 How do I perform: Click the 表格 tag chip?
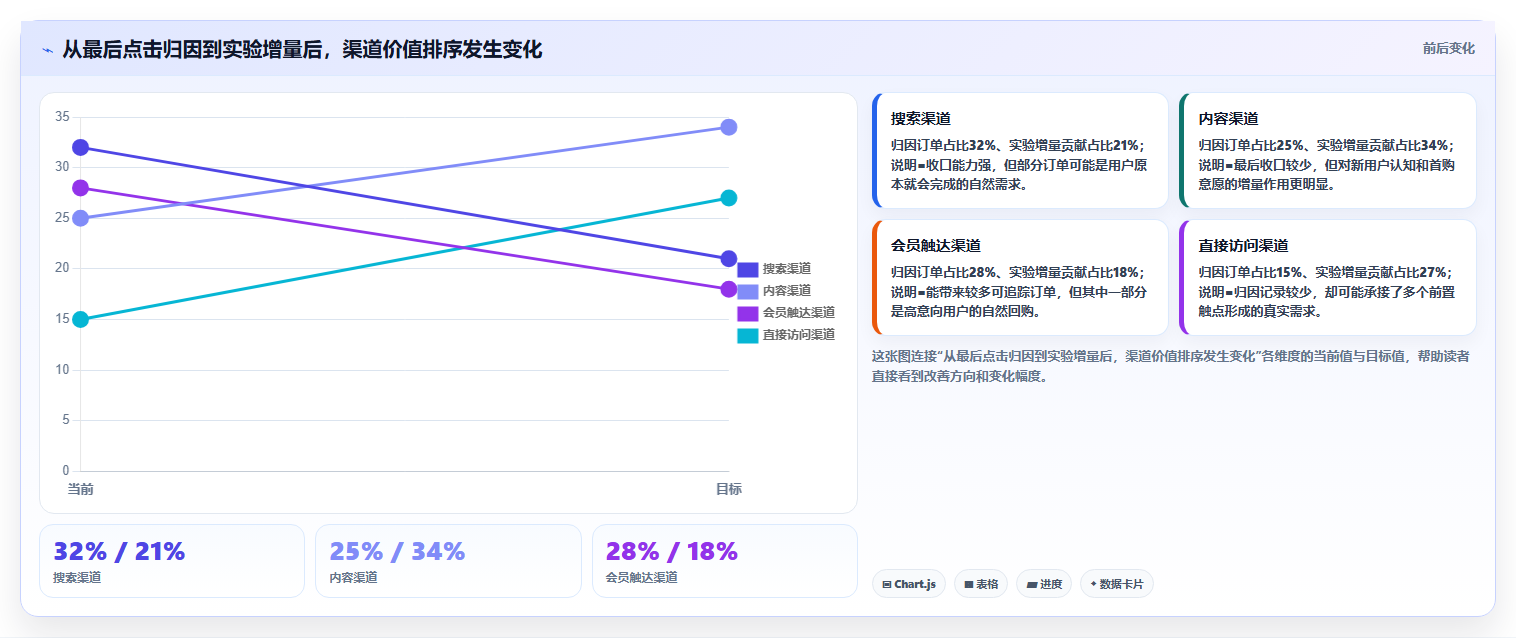pyautogui.click(x=981, y=584)
